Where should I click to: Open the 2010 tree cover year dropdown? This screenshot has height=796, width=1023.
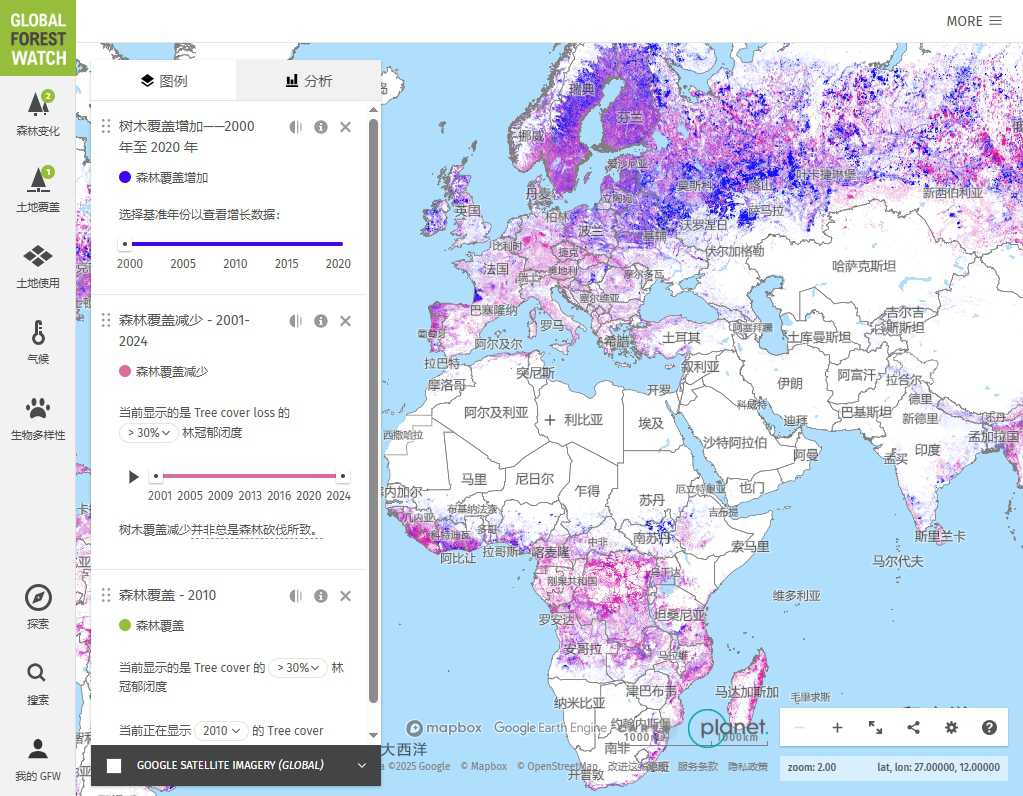pos(222,731)
